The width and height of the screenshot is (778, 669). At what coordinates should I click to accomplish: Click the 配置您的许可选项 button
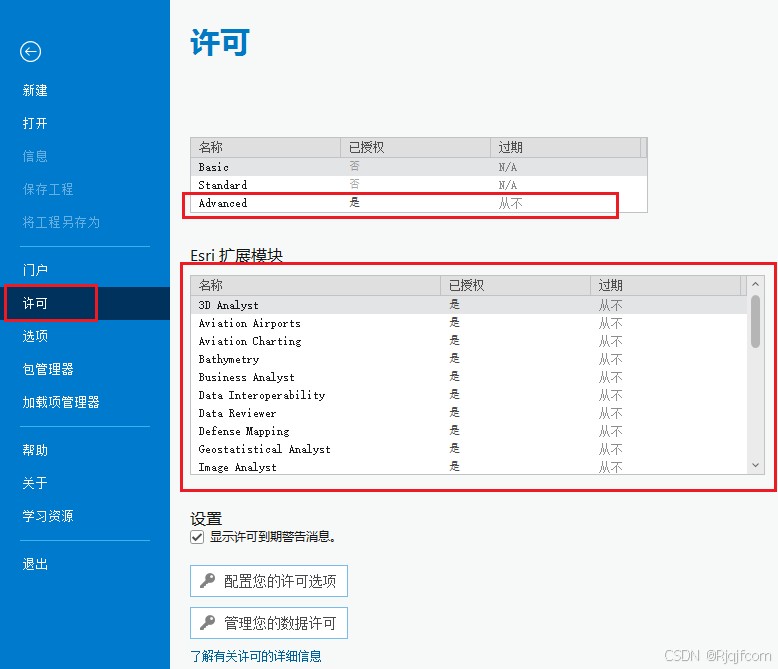[269, 581]
